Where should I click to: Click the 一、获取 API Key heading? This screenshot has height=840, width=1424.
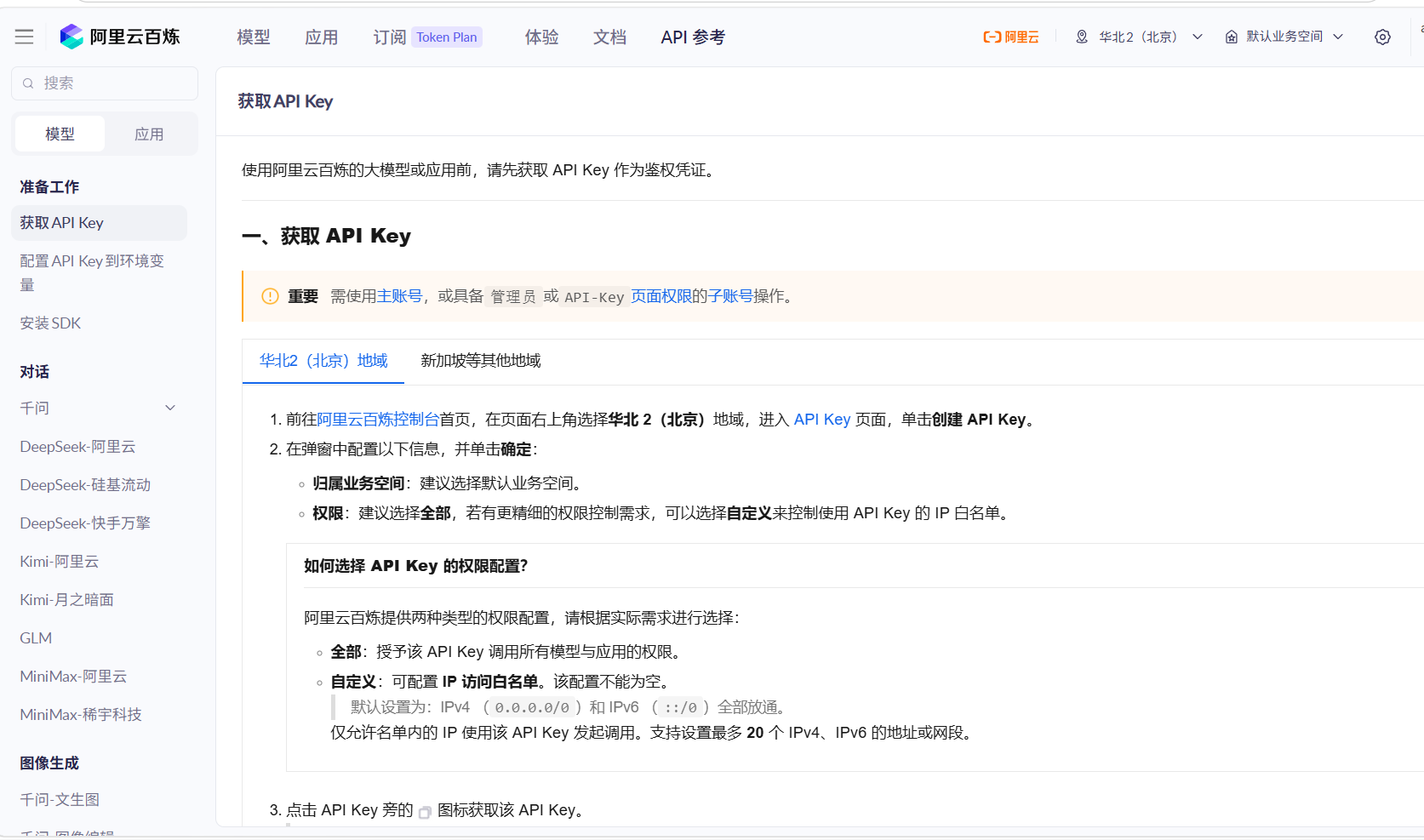click(326, 236)
